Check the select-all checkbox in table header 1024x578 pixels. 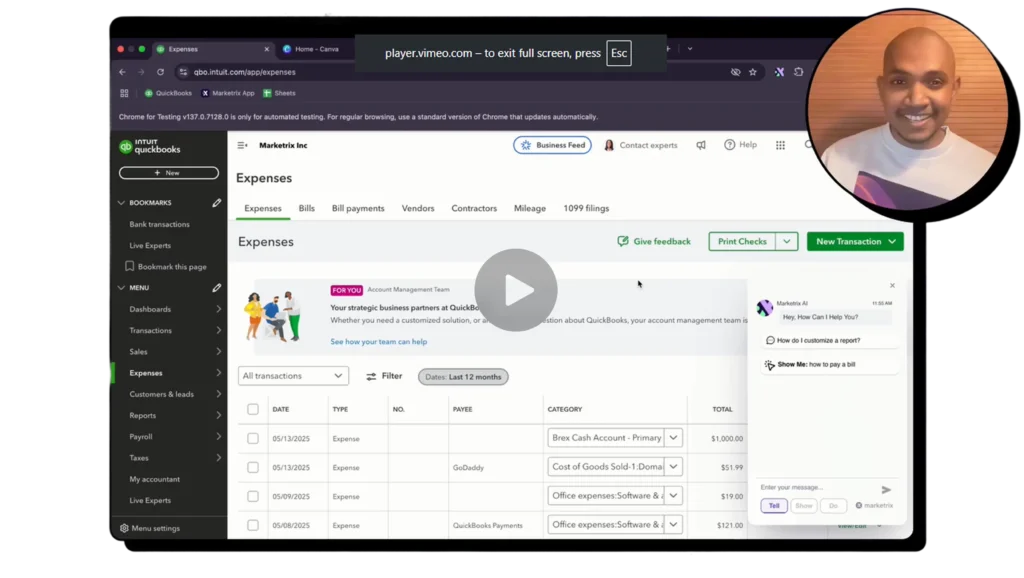tap(253, 409)
